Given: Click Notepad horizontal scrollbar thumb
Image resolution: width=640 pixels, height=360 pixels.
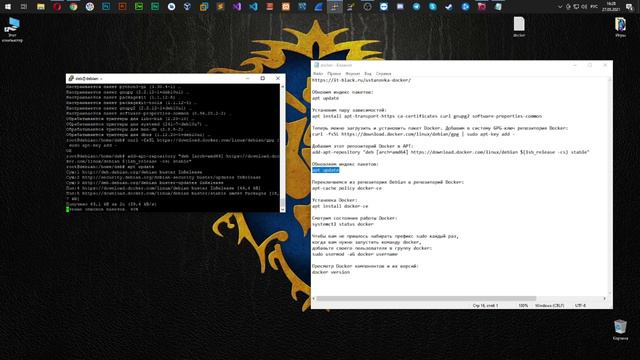Looking at the screenshot, I should [426, 298].
